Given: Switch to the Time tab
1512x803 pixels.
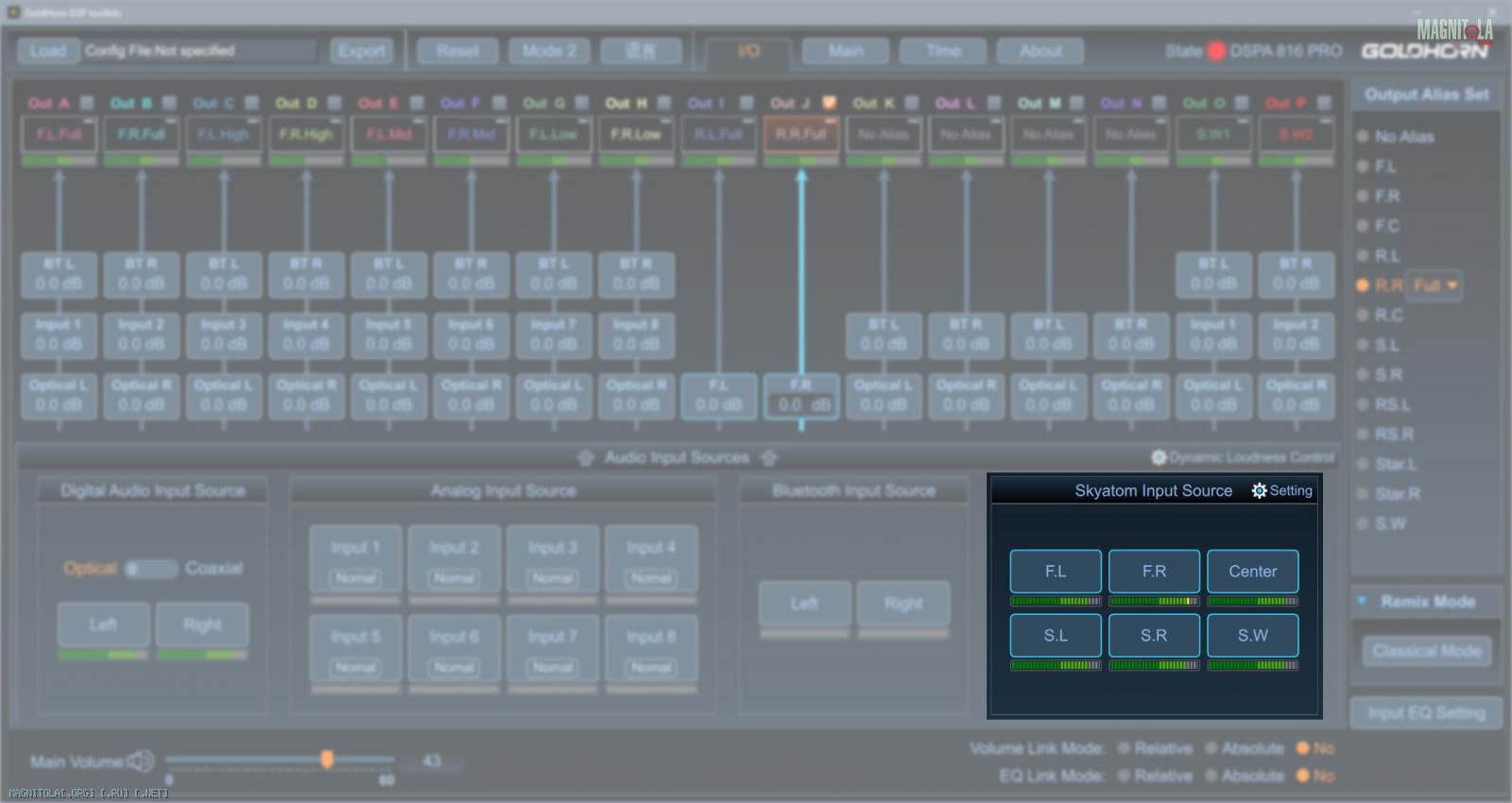Looking at the screenshot, I should pos(943,51).
